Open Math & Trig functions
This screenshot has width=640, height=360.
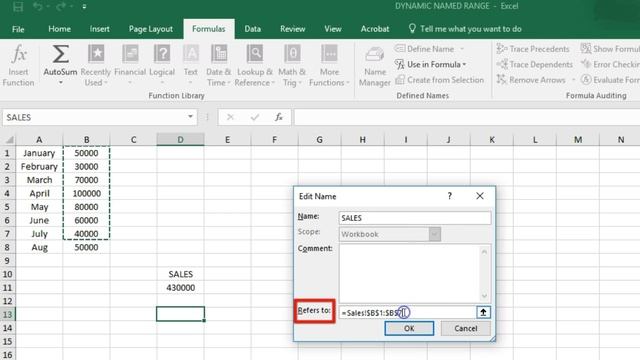click(x=292, y=54)
